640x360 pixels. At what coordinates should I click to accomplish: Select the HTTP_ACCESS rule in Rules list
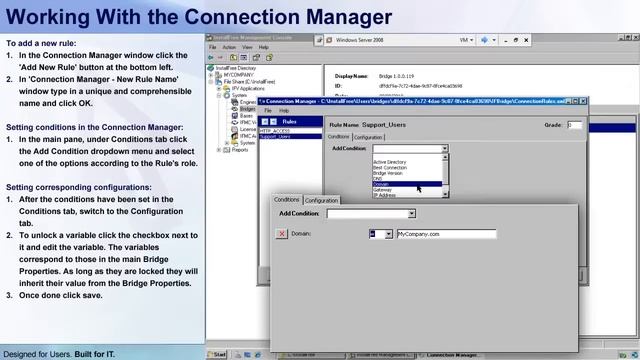(290, 131)
